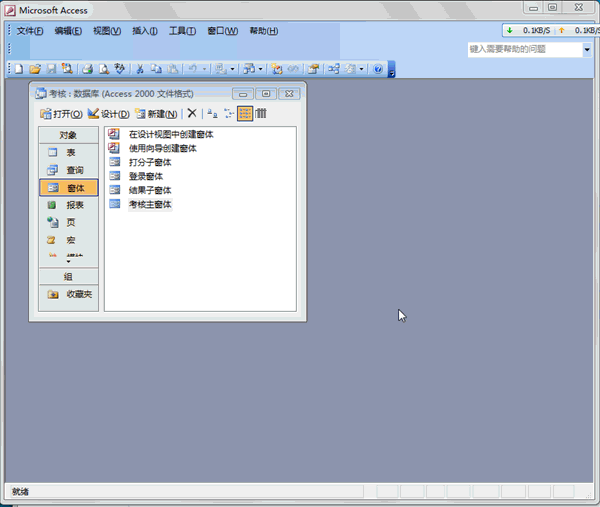Image resolution: width=600 pixels, height=507 pixels.
Task: Click the 新建(N) new button
Action: (x=156, y=114)
